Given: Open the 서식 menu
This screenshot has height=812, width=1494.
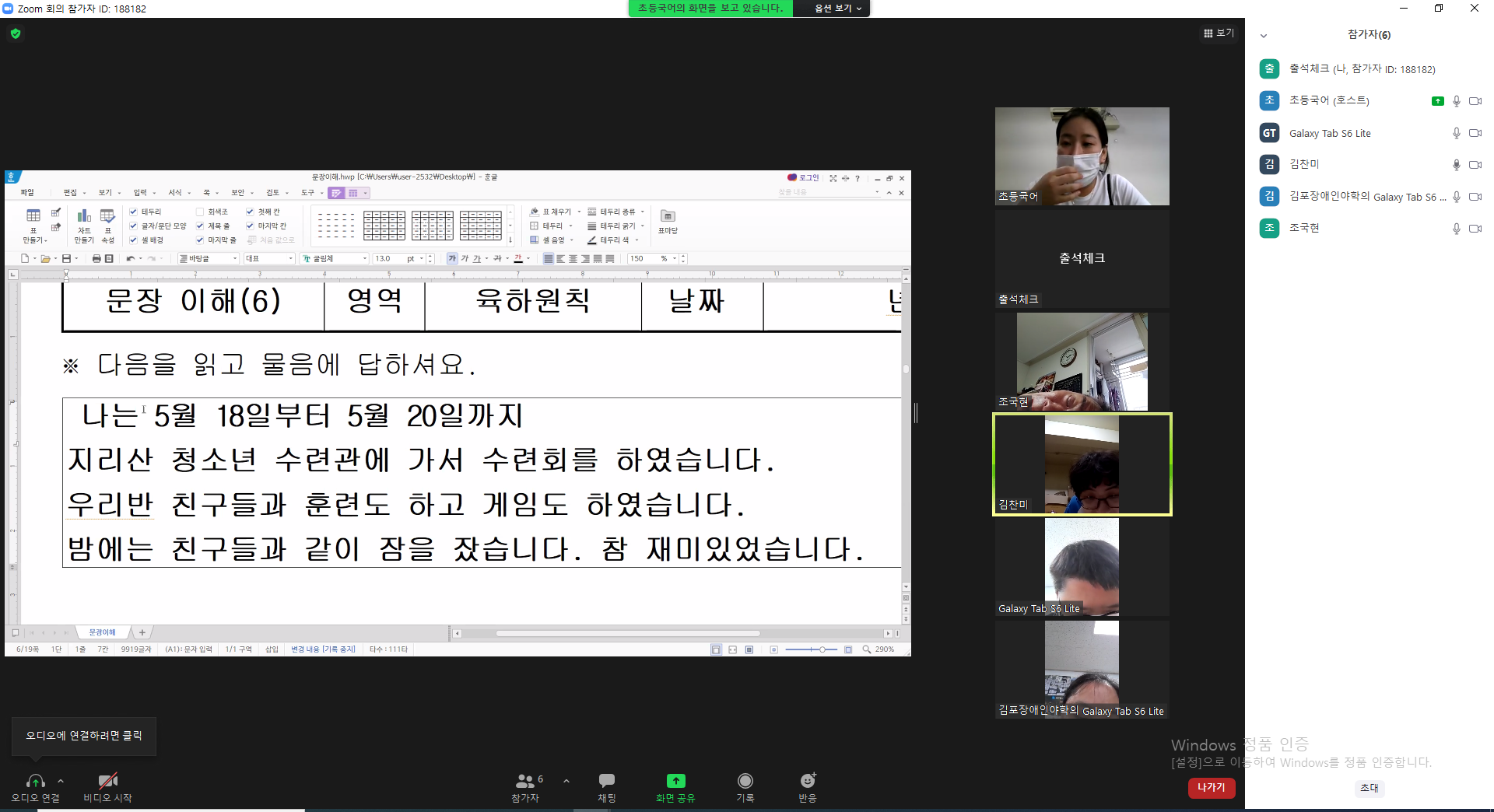Looking at the screenshot, I should coord(175,193).
